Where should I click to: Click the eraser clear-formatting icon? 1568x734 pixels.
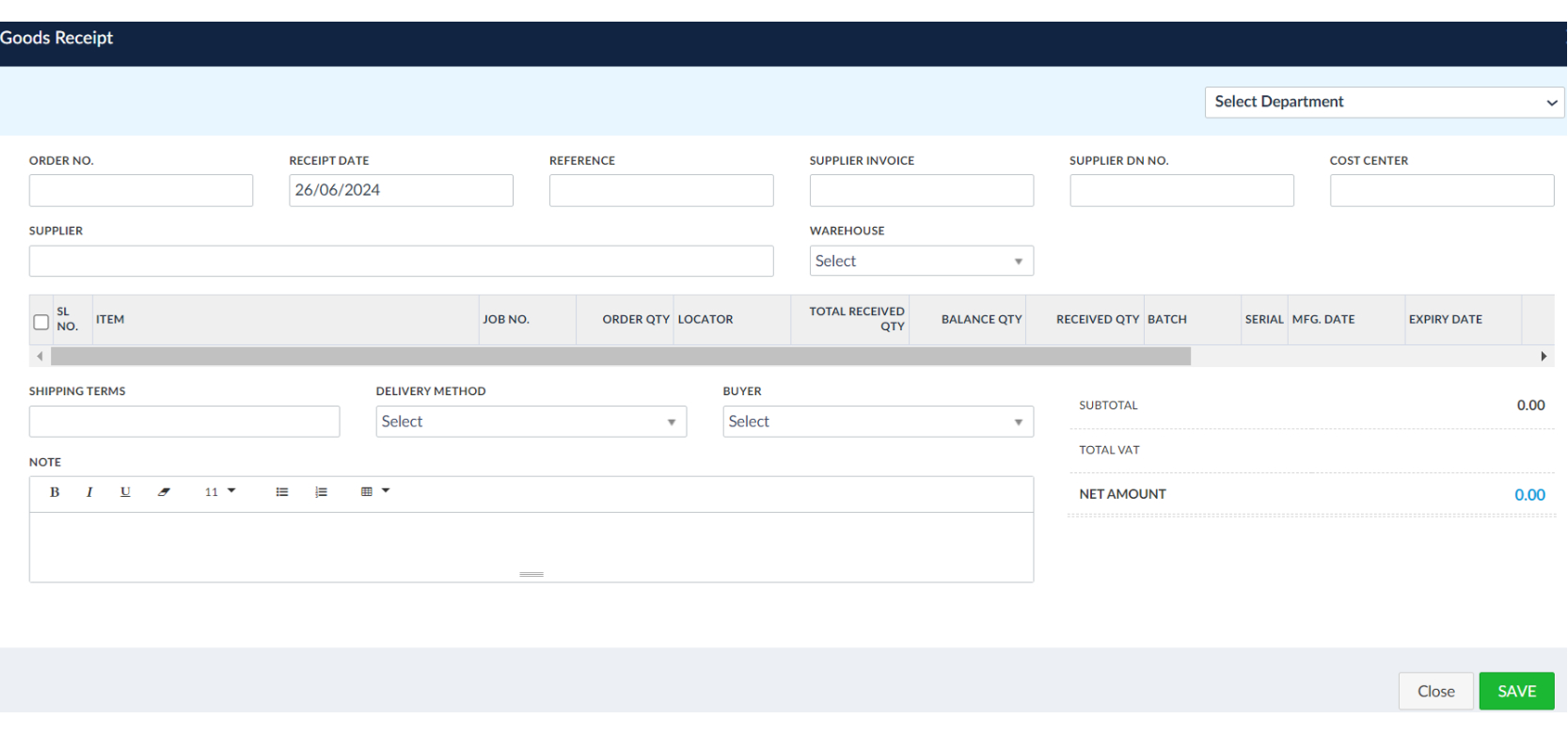point(164,492)
